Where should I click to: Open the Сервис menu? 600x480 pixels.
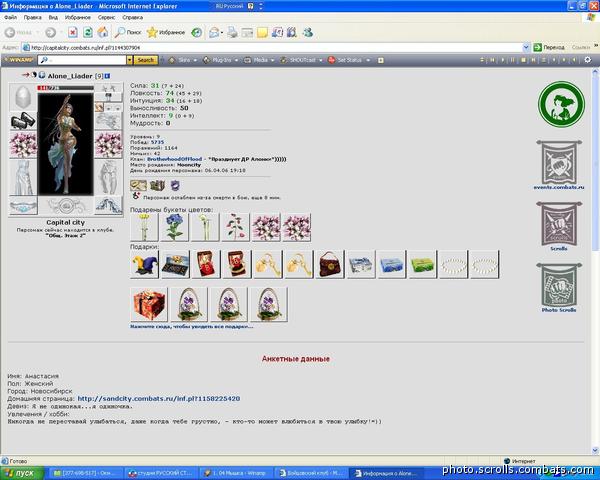[106, 18]
